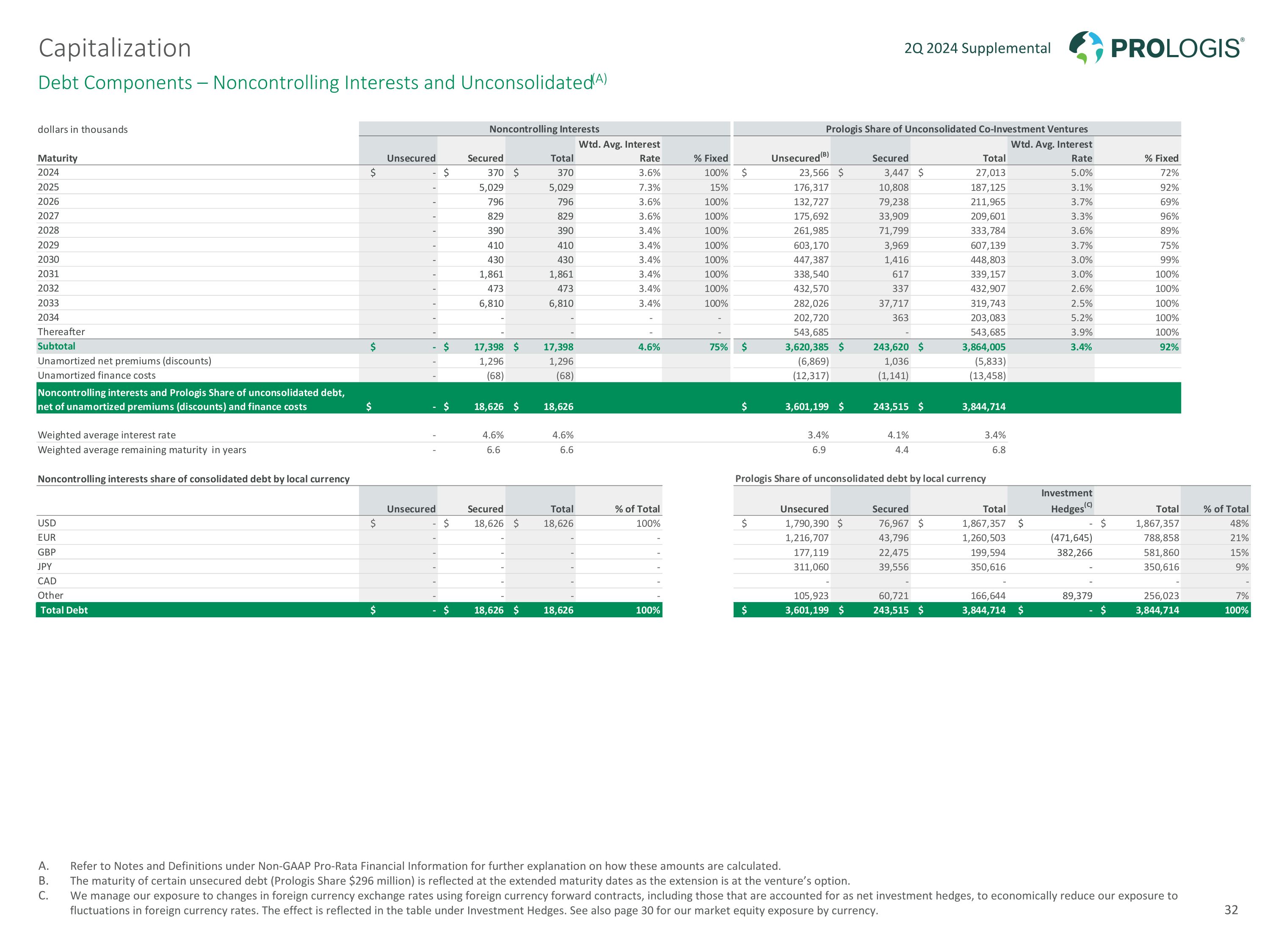Click the Weighted average interest rate row label
The width and height of the screenshot is (1270, 952).
(107, 435)
